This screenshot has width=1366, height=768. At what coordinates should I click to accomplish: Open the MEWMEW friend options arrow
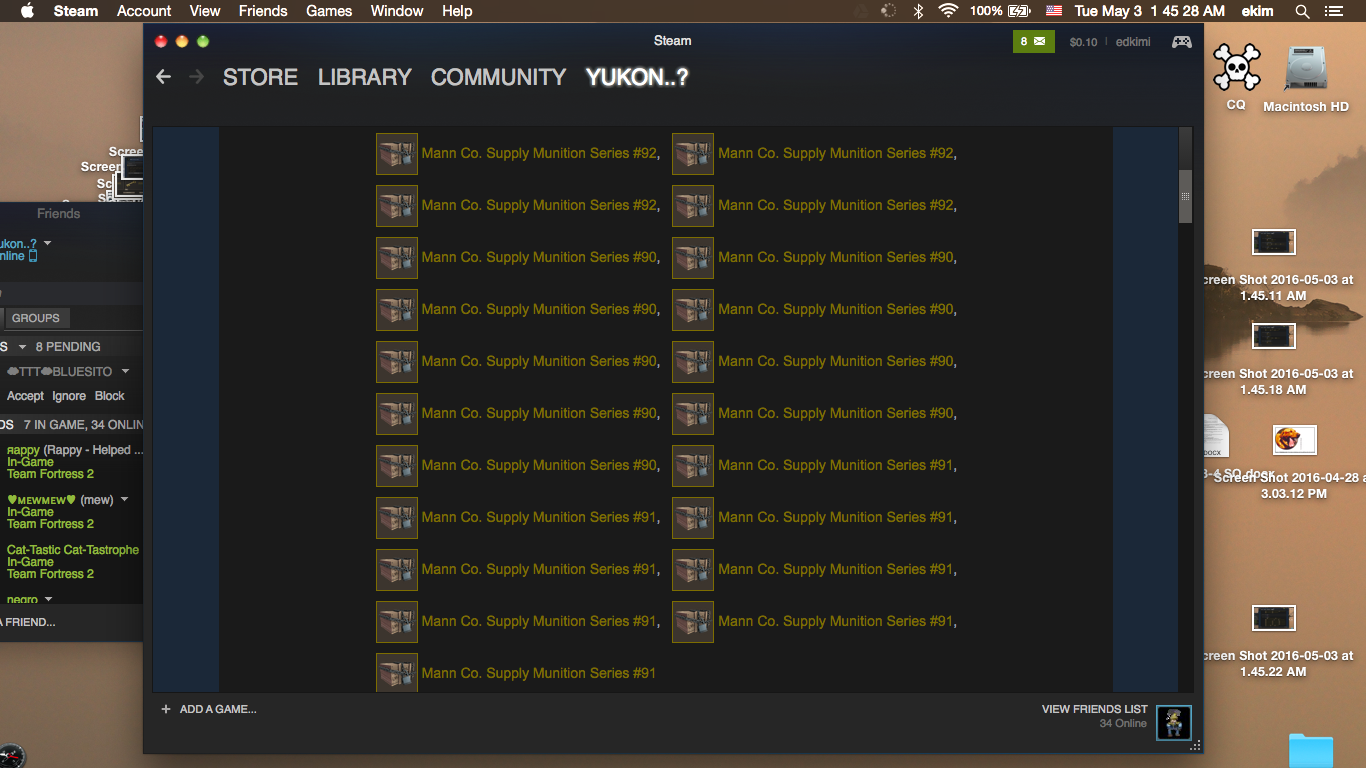coord(125,499)
